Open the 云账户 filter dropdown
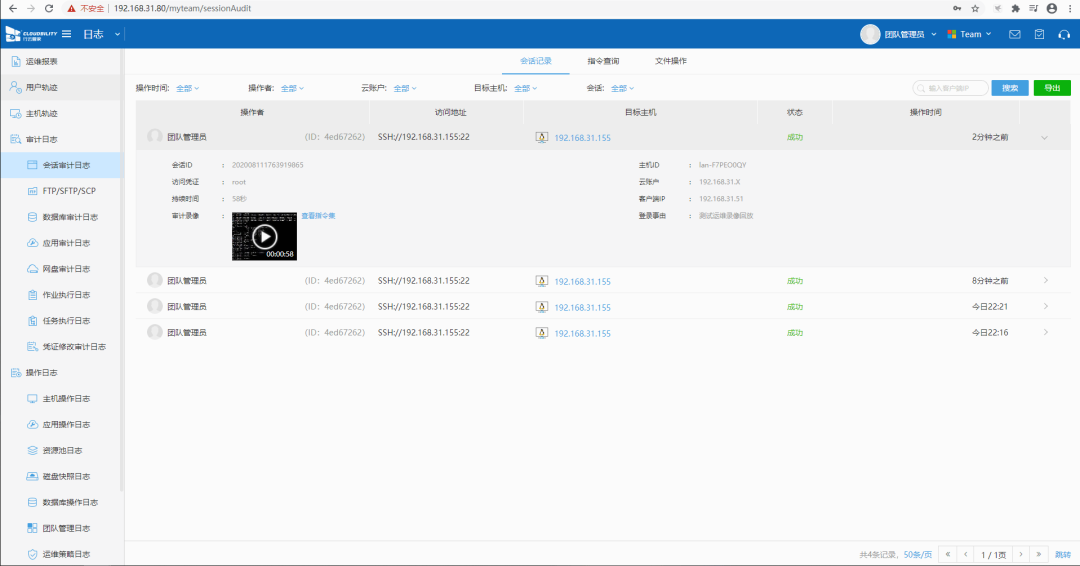 [405, 88]
